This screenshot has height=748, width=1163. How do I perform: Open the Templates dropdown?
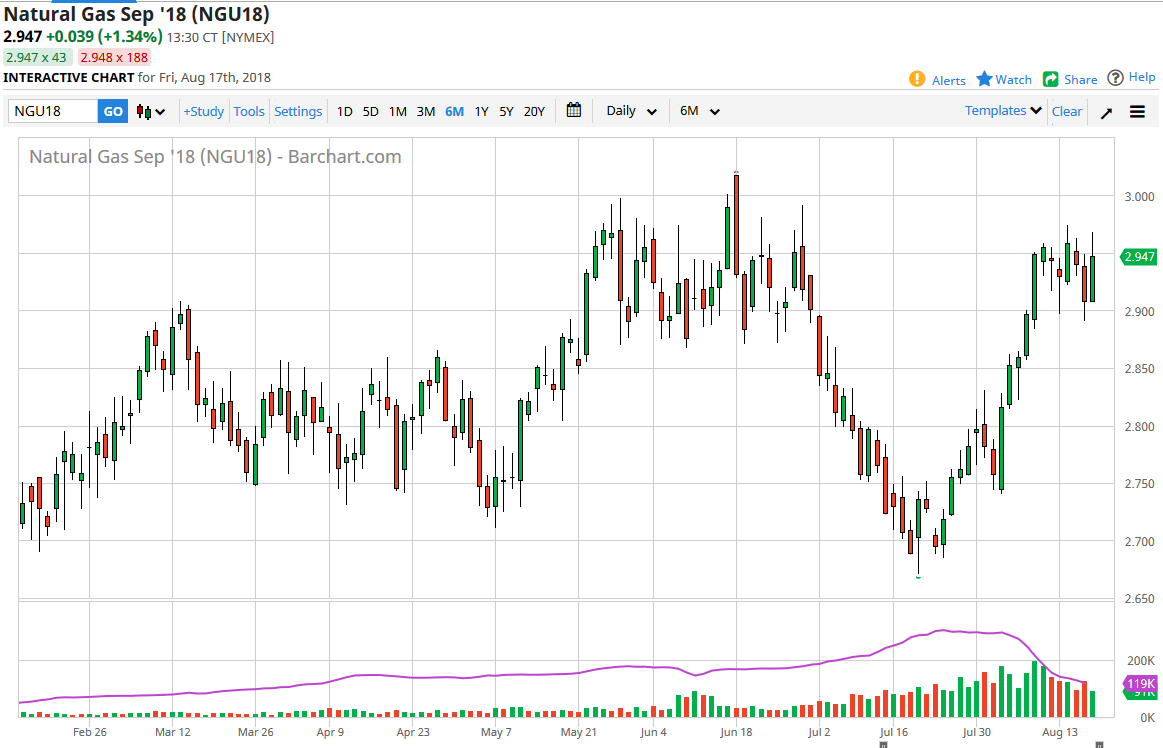pos(1004,110)
